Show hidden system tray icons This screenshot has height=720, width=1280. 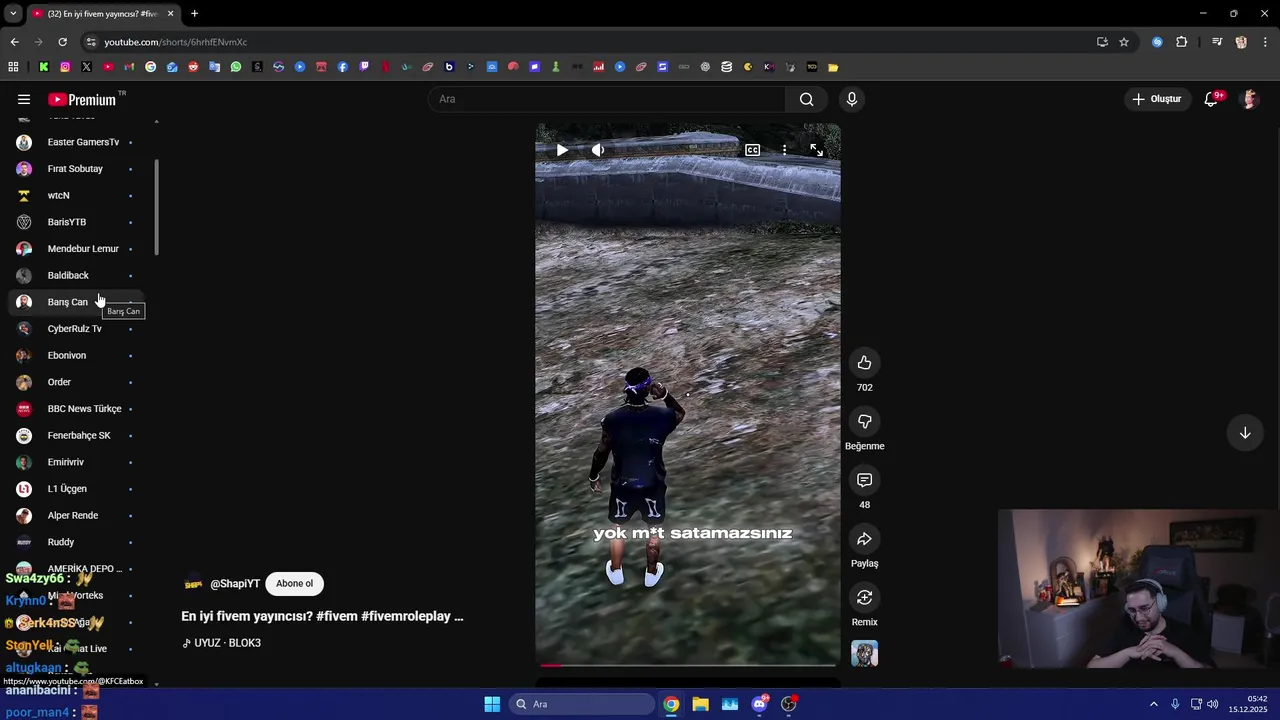pos(1153,704)
